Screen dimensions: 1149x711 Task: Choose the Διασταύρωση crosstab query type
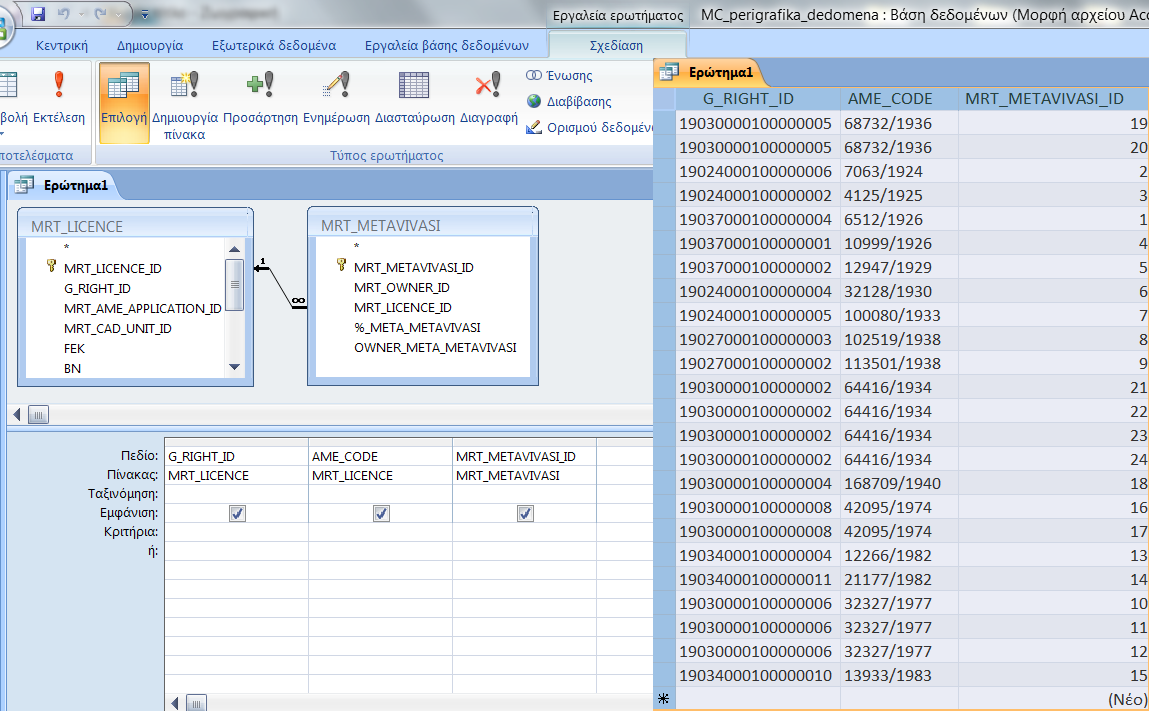point(415,98)
